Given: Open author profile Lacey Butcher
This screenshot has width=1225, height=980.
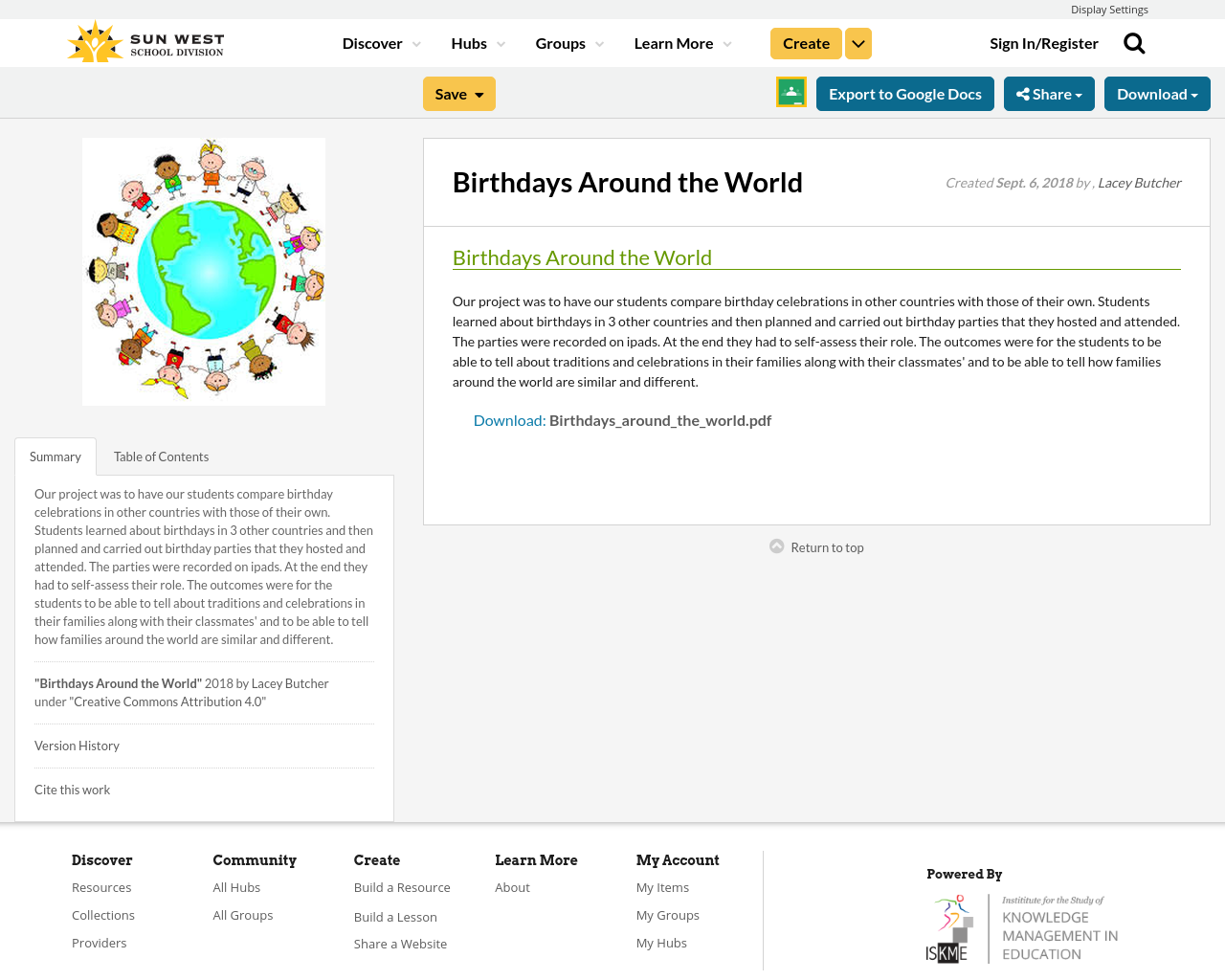Looking at the screenshot, I should click(1139, 181).
